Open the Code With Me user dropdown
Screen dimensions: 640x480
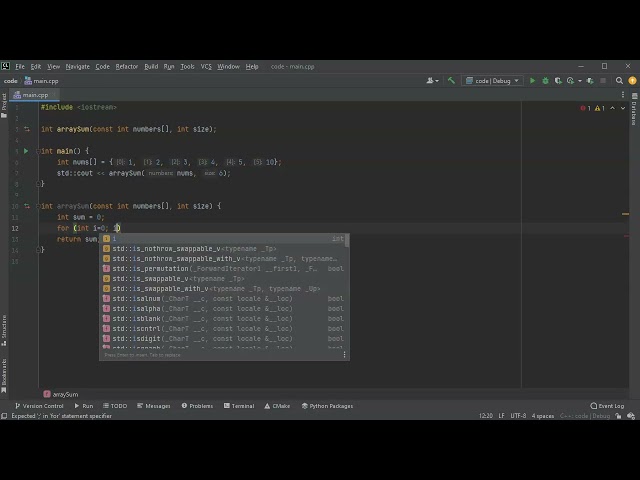tap(433, 81)
